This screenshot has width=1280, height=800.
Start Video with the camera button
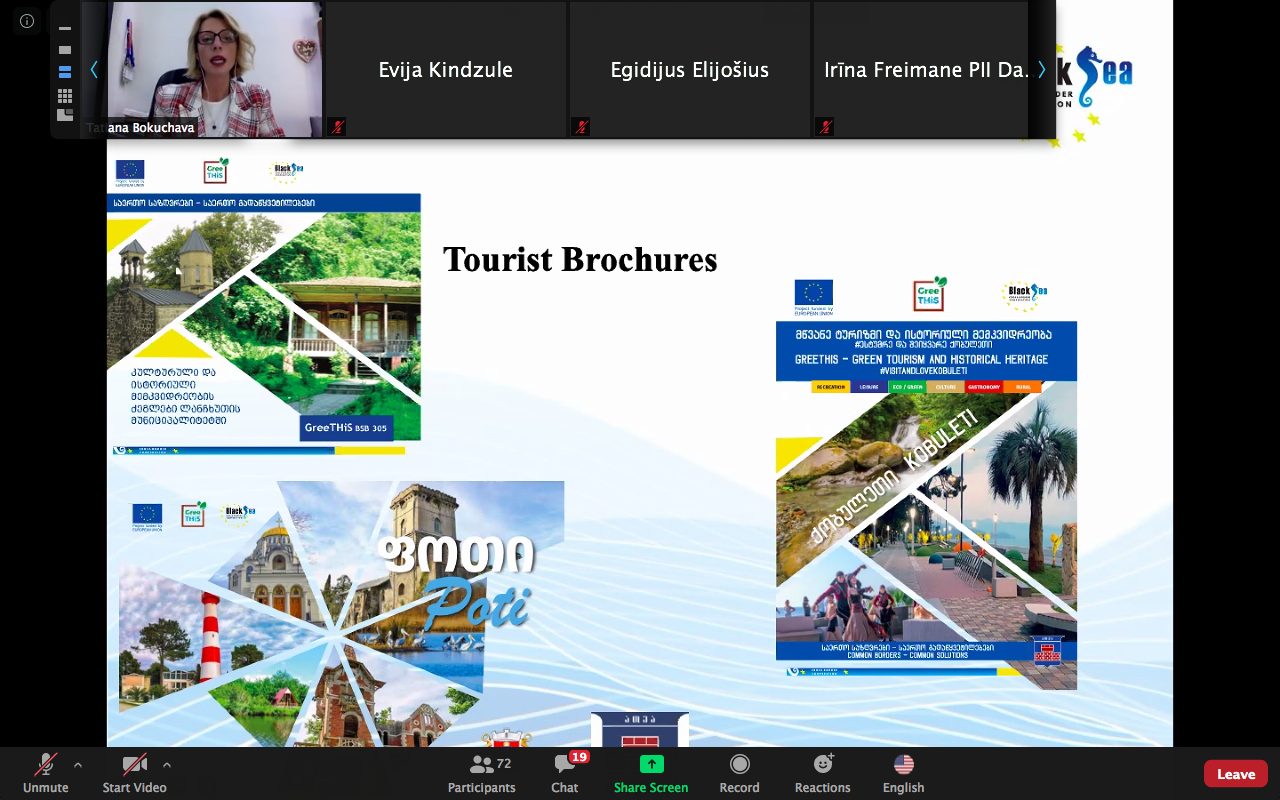(x=134, y=773)
